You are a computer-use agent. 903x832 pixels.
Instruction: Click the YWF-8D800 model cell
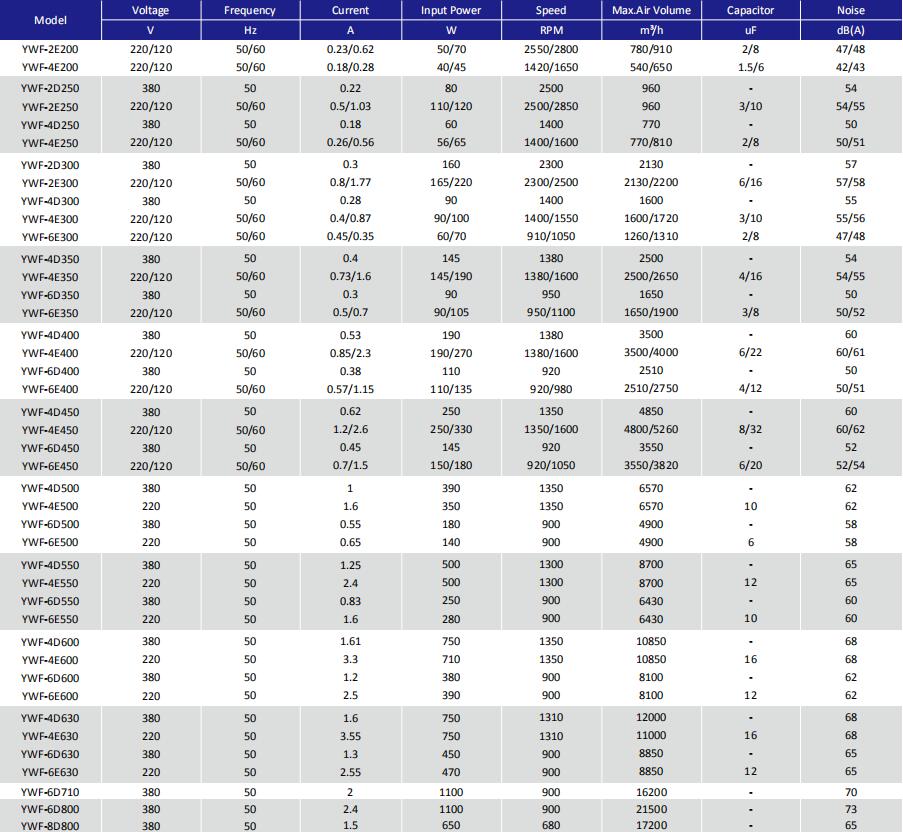[50, 826]
